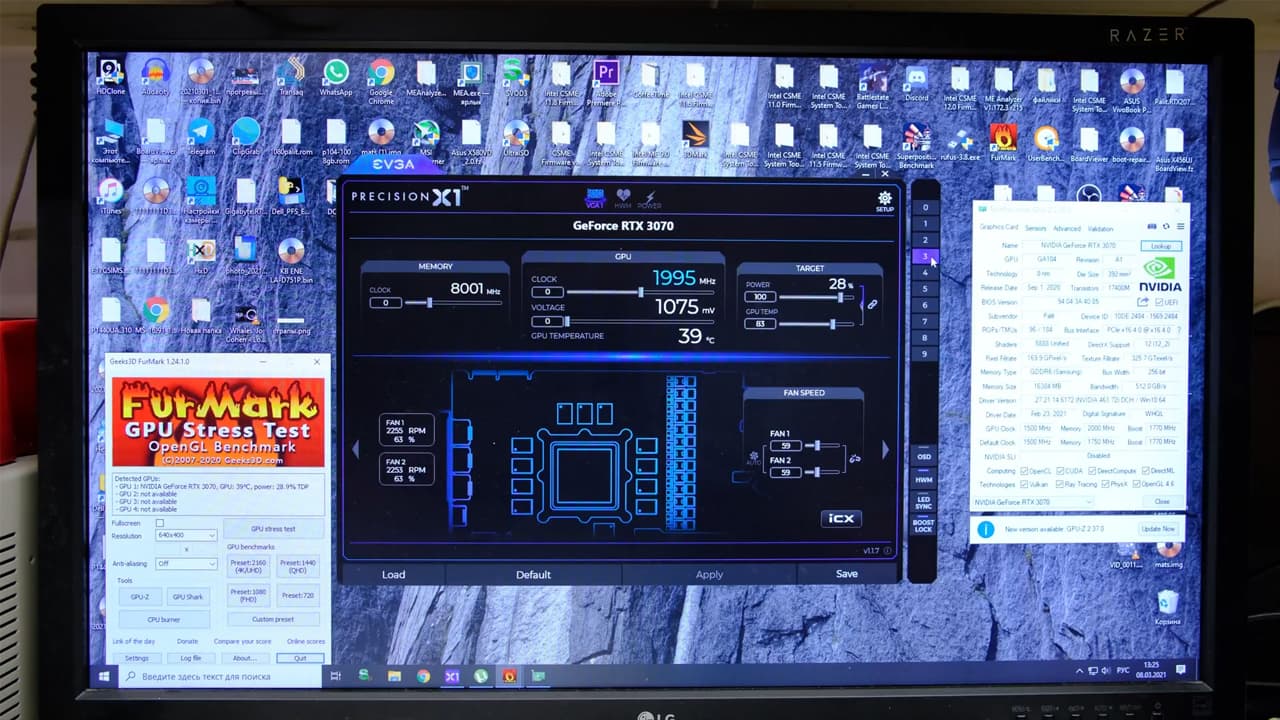This screenshot has width=1280, height=720.
Task: Open Superposition Benchmark desktop shortcut
Action: tap(916, 146)
